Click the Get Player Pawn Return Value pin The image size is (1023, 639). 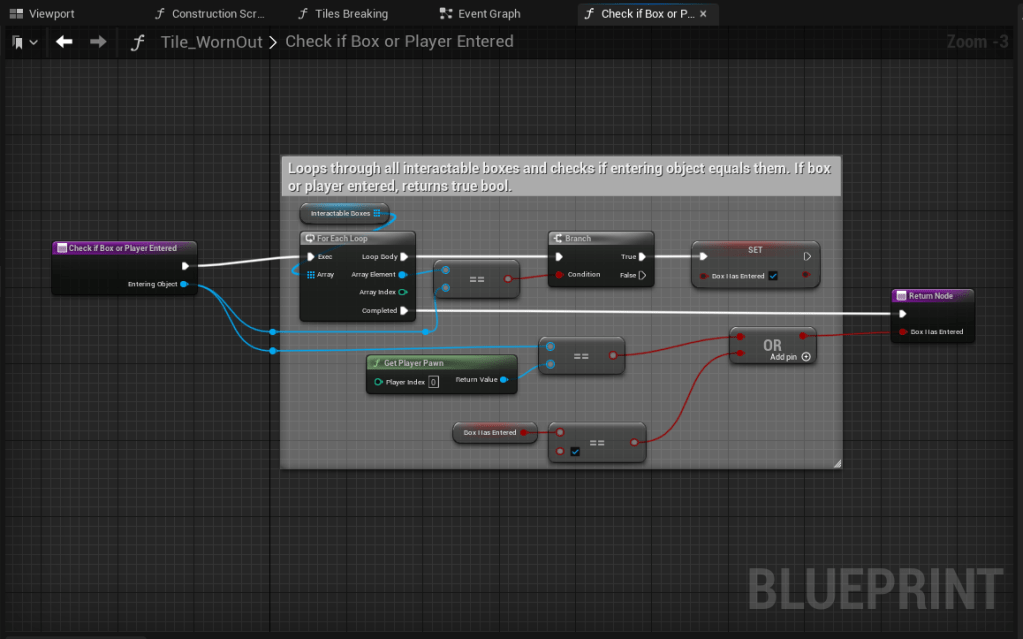pyautogui.click(x=504, y=380)
